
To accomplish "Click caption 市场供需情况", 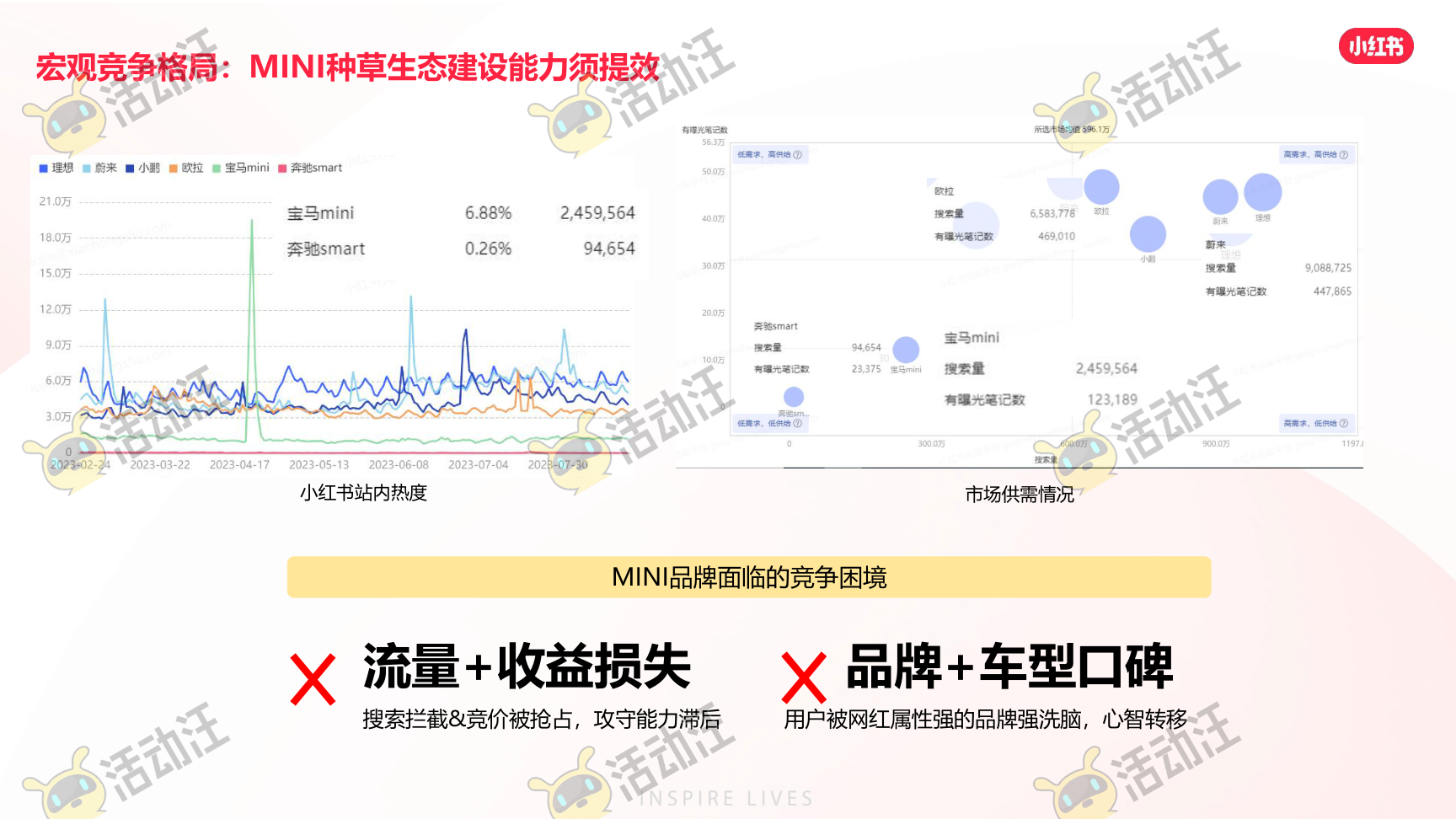I will [1020, 495].
